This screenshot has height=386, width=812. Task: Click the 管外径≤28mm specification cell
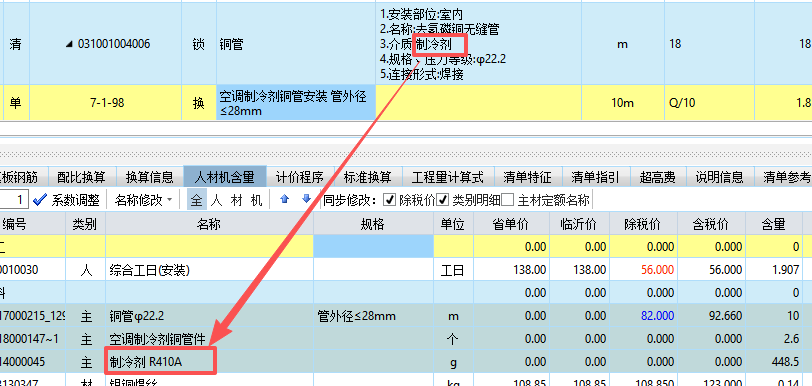click(x=373, y=316)
